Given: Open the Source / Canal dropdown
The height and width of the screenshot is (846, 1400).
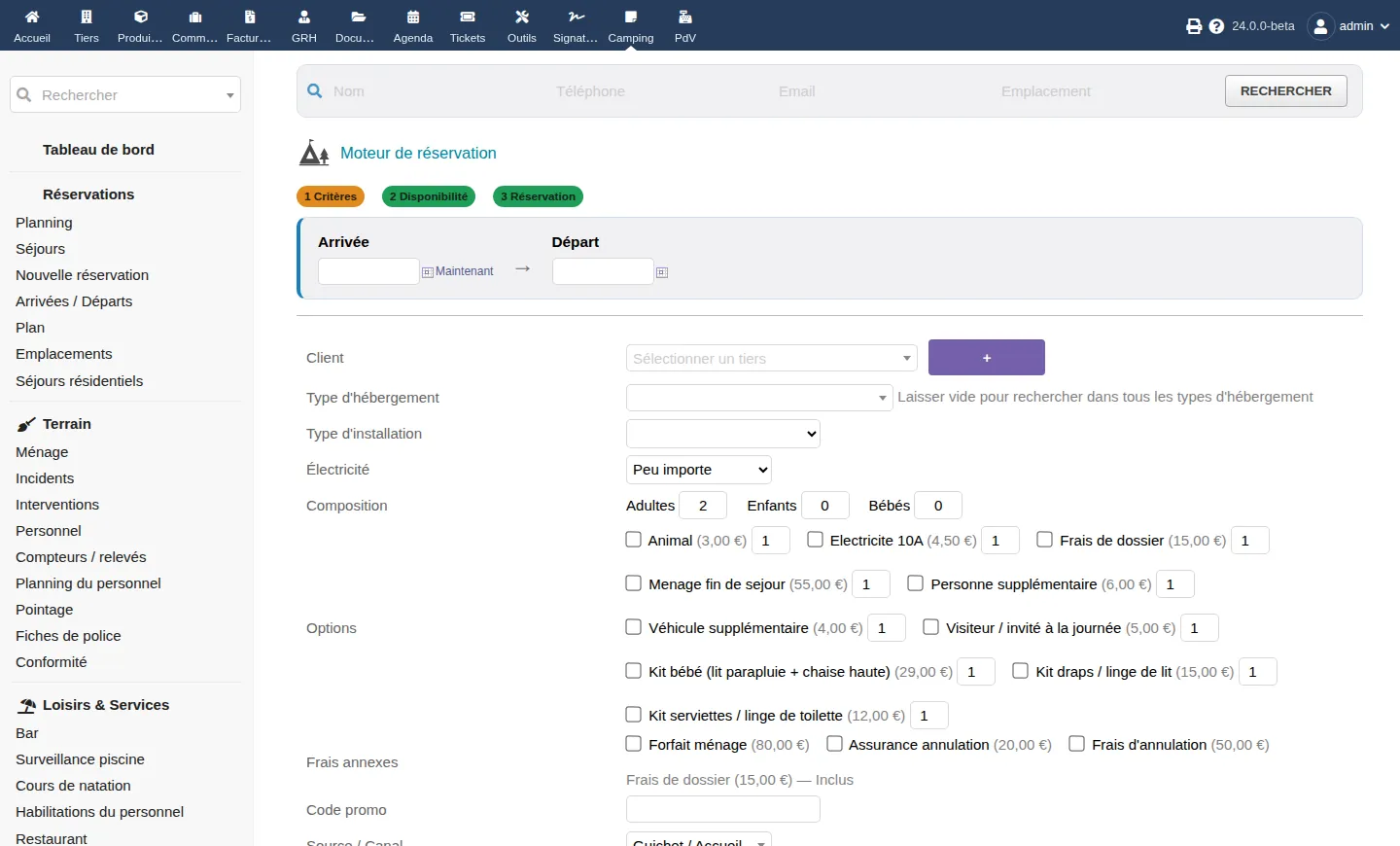Looking at the screenshot, I should coord(699,841).
